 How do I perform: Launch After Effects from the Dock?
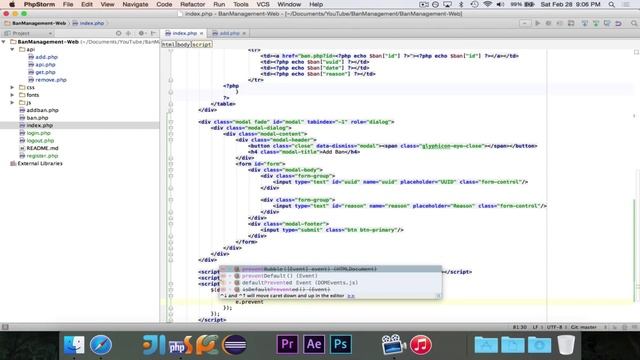(x=313, y=344)
